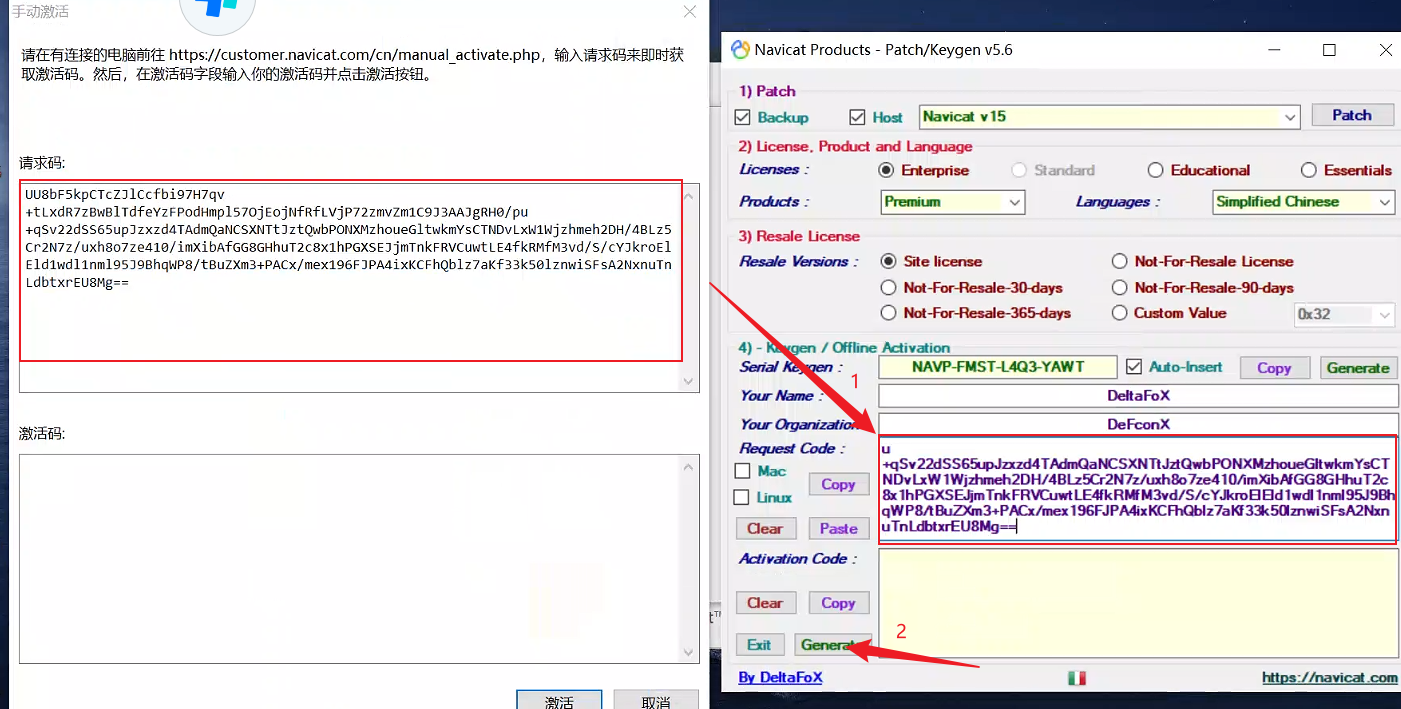Click the "2) License, Product and Language" heading
1401x709 pixels.
855,146
